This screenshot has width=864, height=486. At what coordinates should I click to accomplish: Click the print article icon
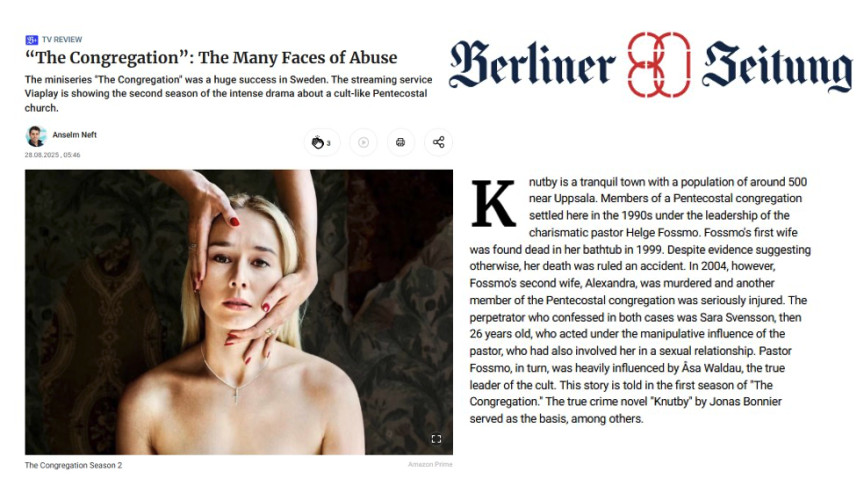click(x=401, y=143)
